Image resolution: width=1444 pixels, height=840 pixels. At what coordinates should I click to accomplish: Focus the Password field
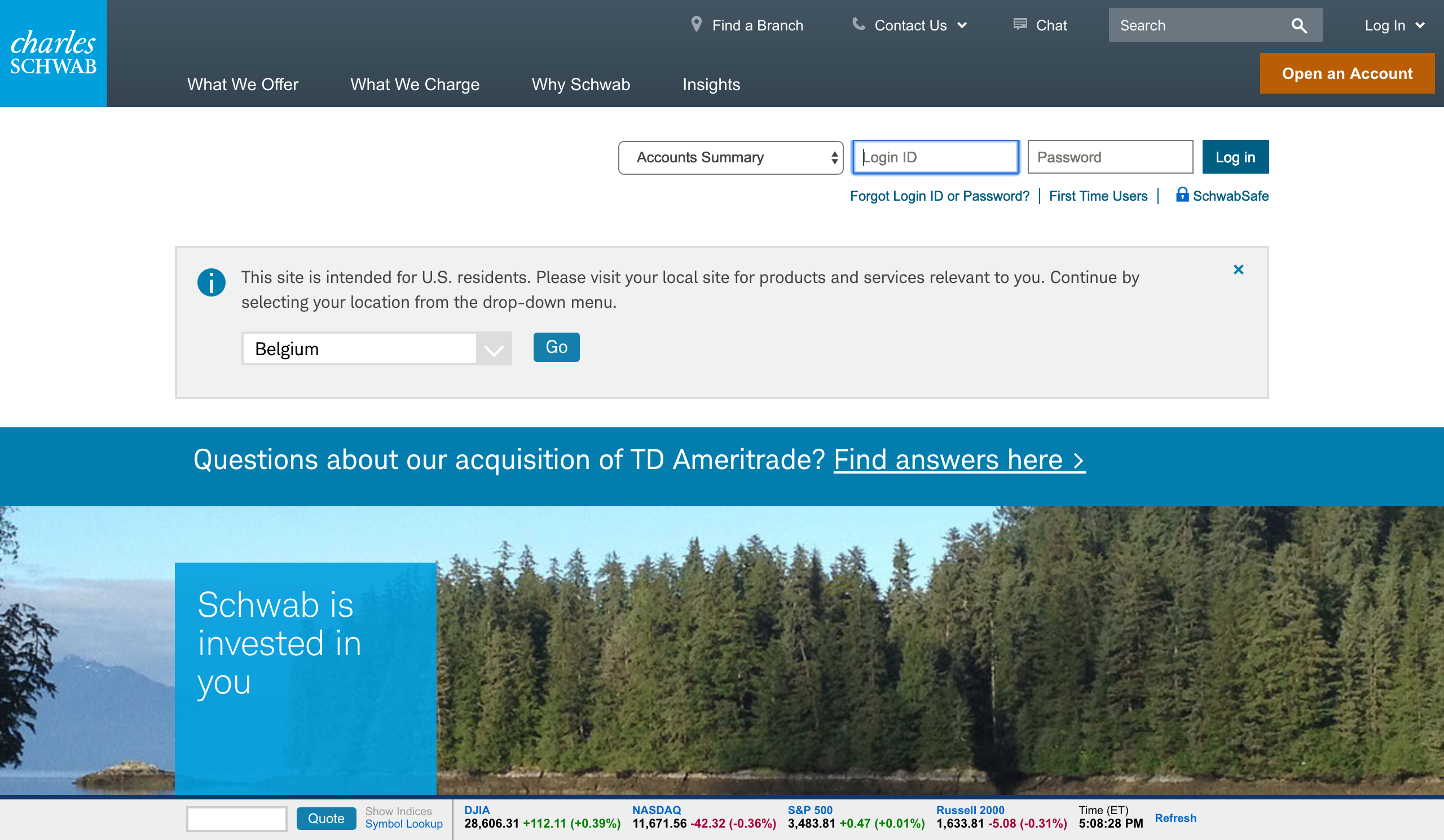point(1110,157)
